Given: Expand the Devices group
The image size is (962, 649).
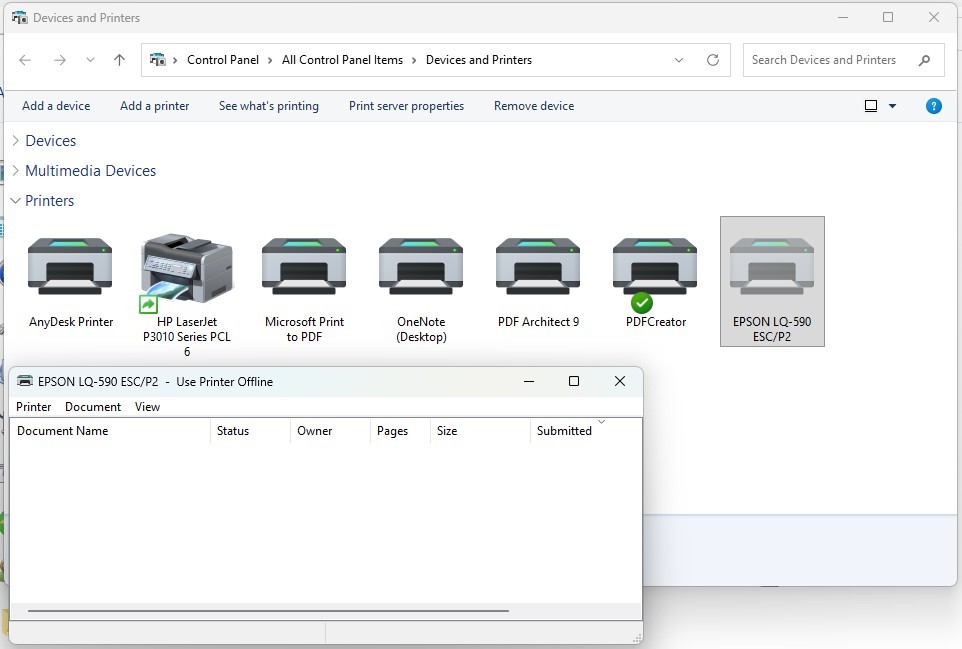Looking at the screenshot, I should (x=15, y=141).
